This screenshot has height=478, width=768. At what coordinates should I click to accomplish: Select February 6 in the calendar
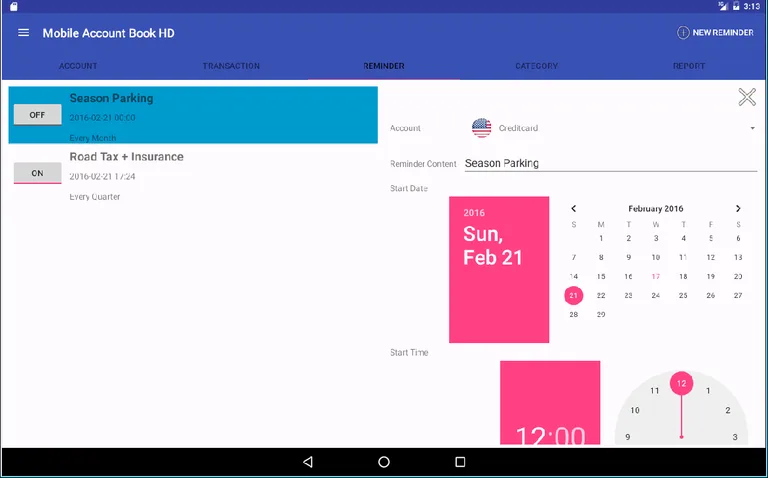click(x=738, y=239)
